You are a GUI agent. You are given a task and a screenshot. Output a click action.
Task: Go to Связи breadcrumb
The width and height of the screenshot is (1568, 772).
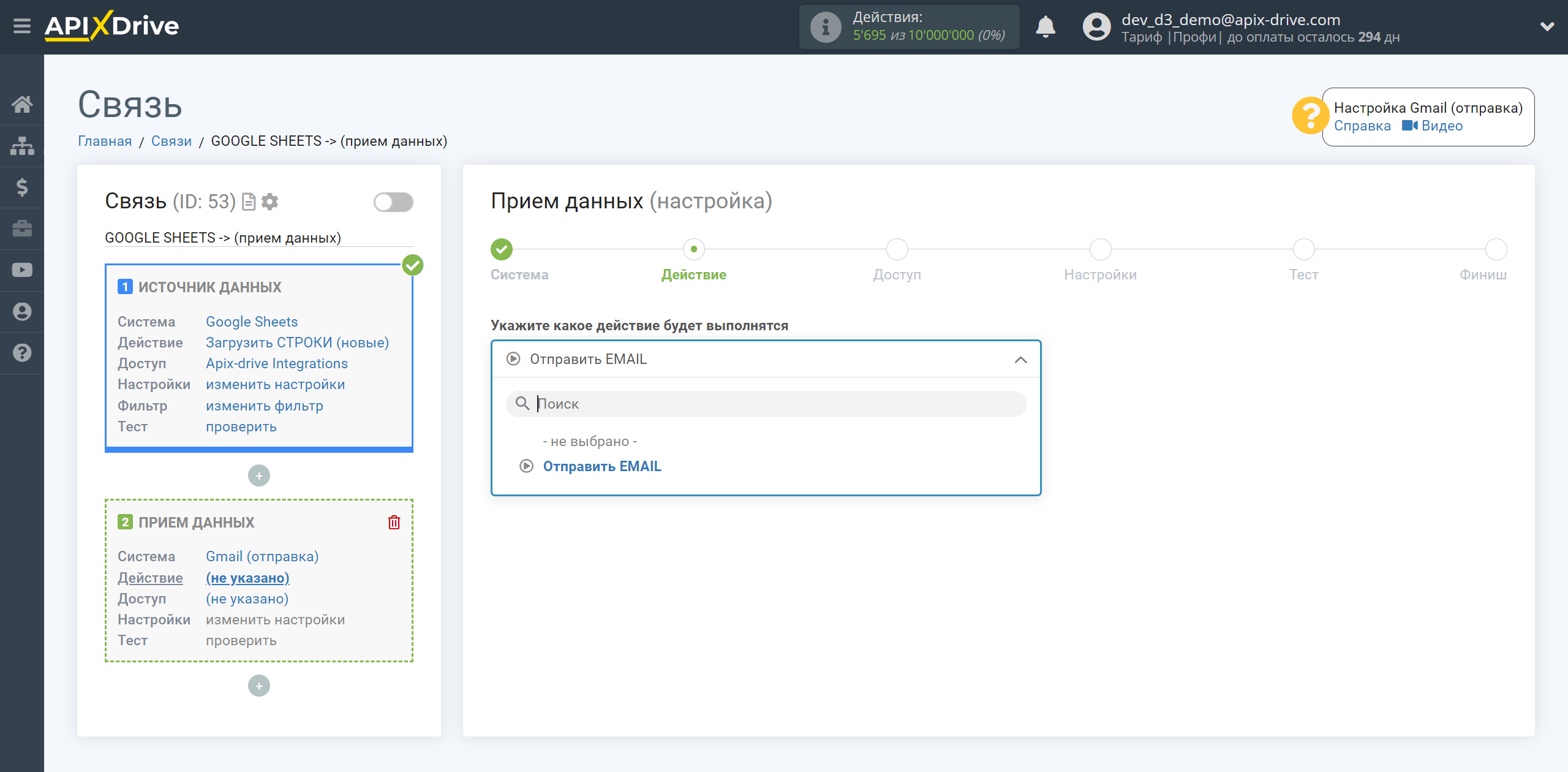tap(171, 141)
